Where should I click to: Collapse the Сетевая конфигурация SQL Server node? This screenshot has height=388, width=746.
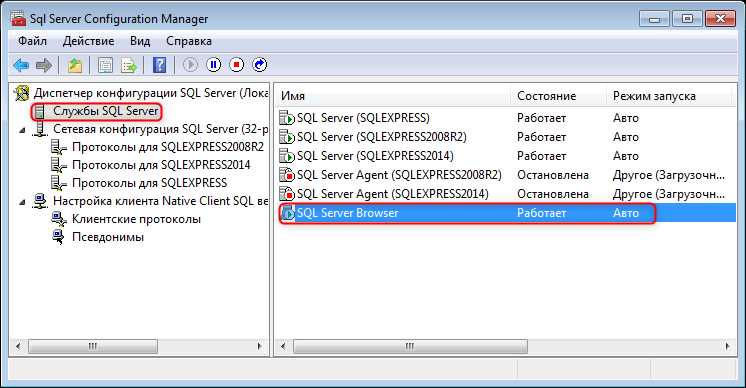pos(22,130)
